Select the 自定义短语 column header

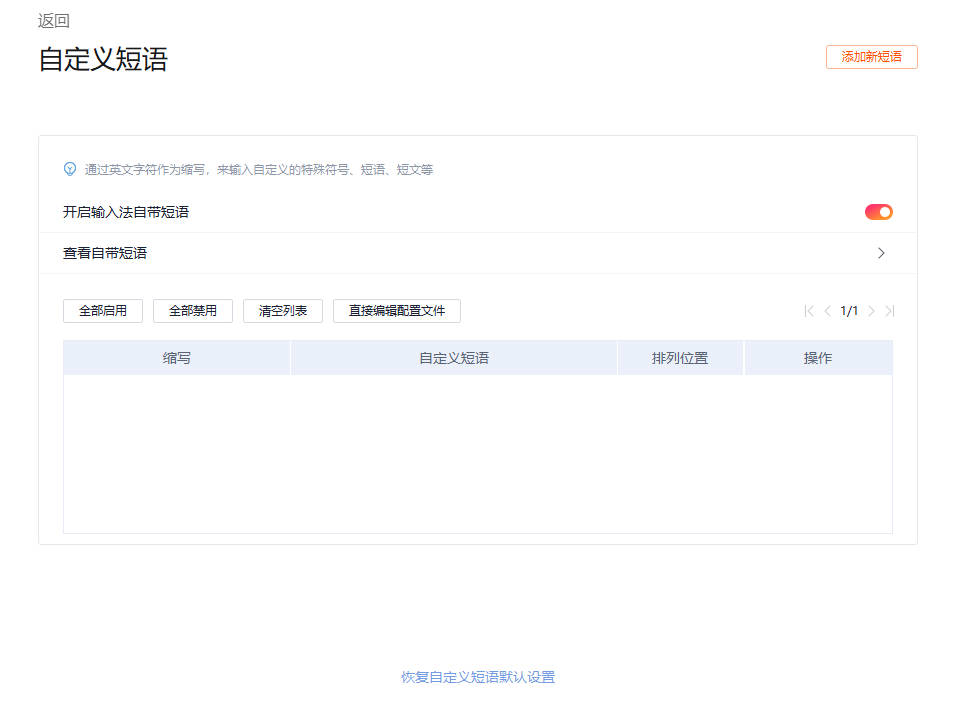454,357
